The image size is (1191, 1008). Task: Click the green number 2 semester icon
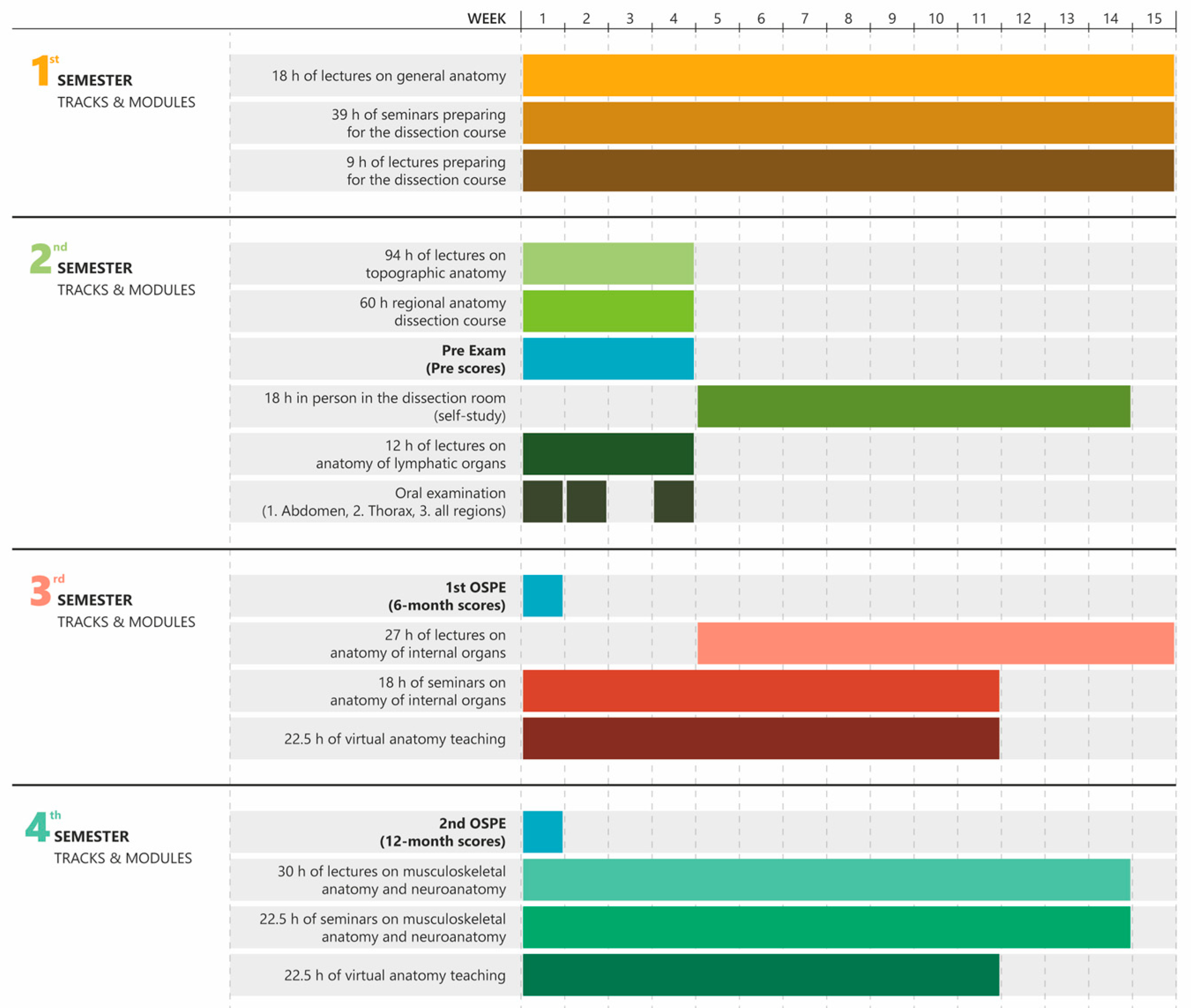click(40, 258)
